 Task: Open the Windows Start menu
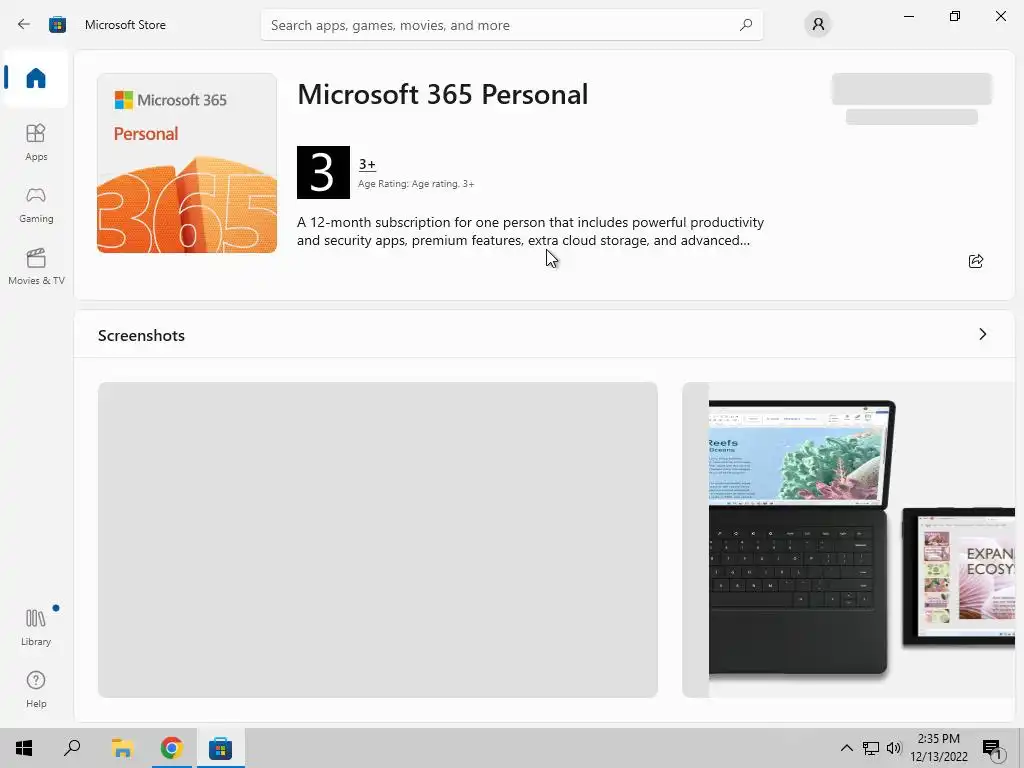(24, 748)
